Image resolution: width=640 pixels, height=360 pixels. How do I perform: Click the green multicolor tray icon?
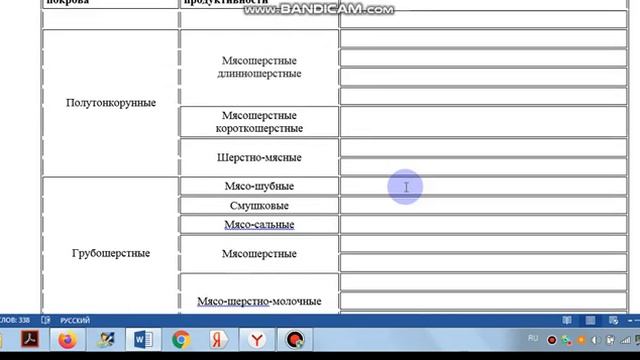567,340
